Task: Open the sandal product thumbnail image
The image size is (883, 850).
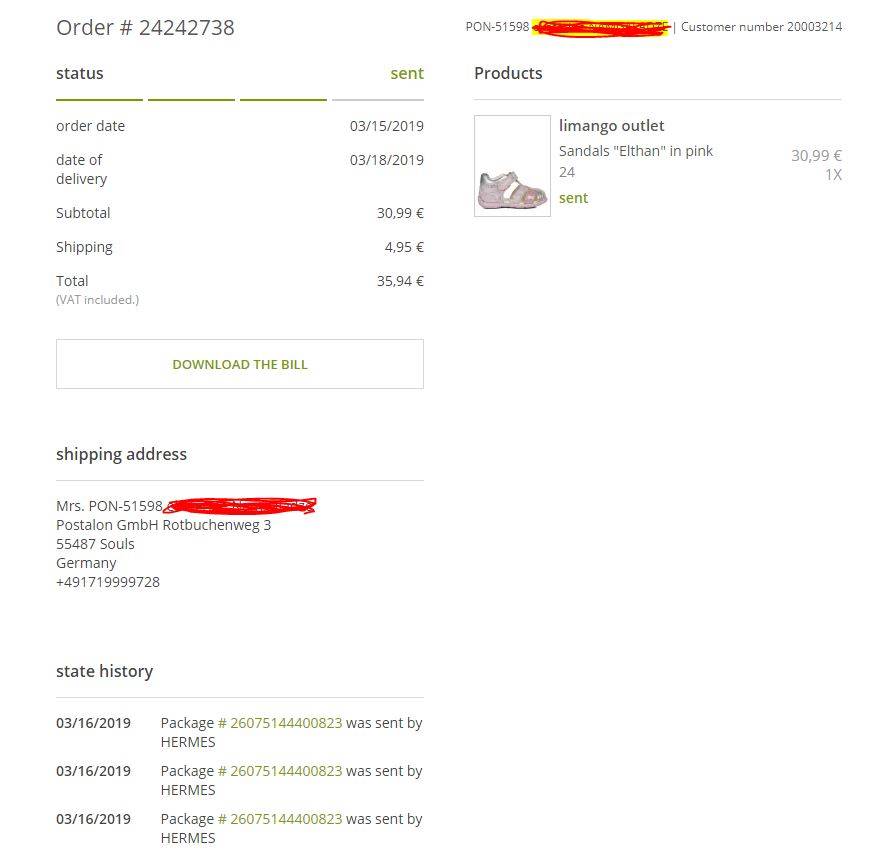Action: coord(512,166)
